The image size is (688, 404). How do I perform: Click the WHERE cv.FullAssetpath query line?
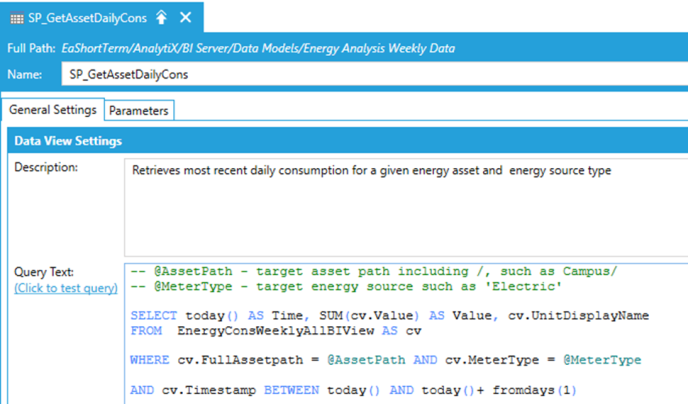tap(385, 358)
